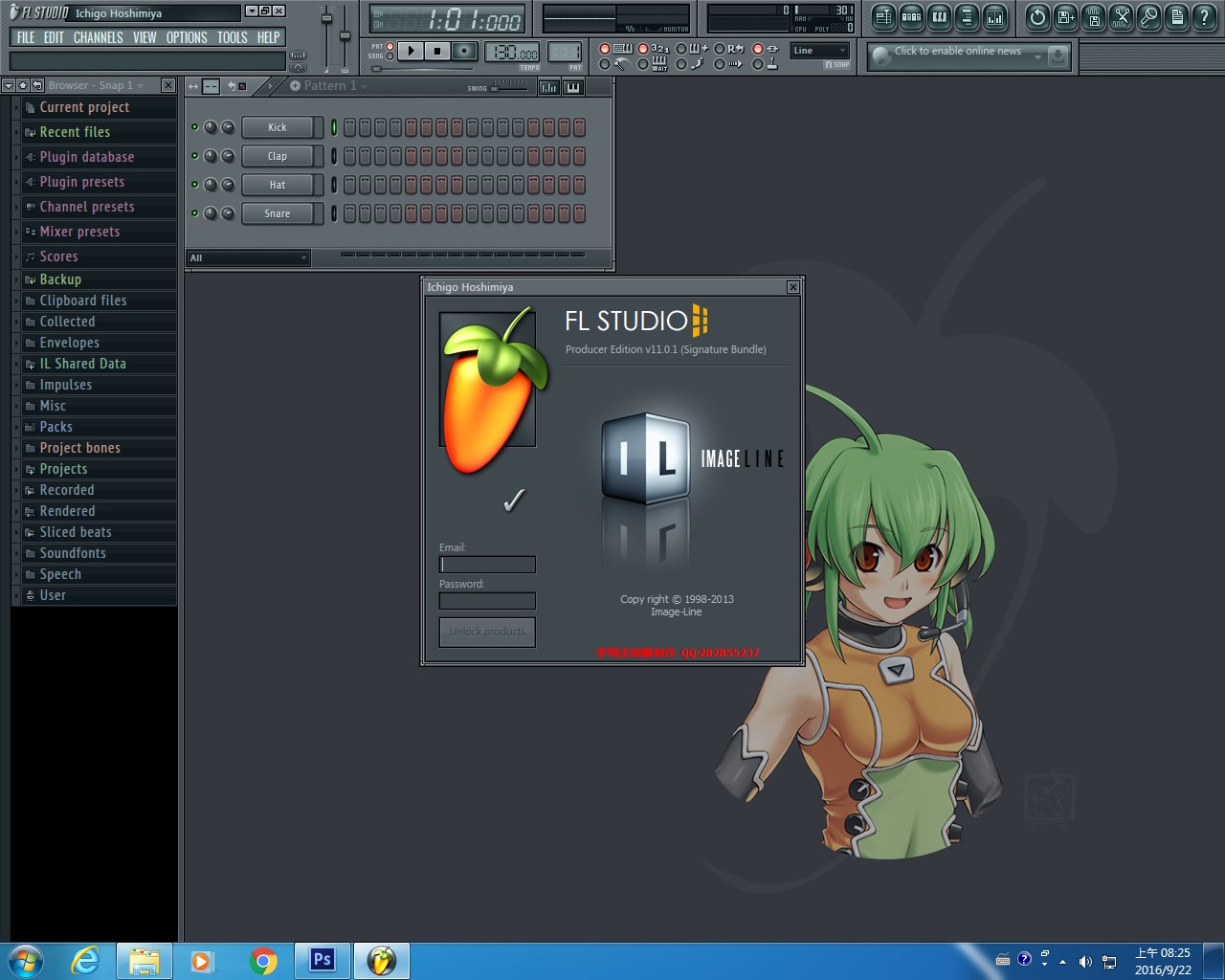The image size is (1225, 980).
Task: Open the All channel filter dropdown
Action: coord(248,258)
